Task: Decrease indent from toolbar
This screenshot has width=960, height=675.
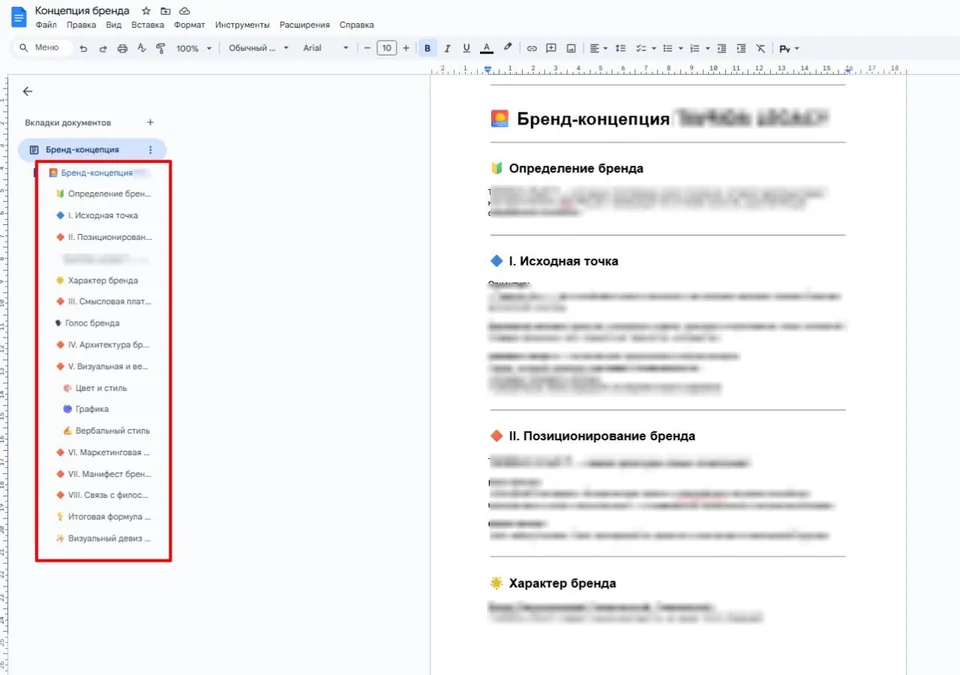Action: [x=722, y=48]
